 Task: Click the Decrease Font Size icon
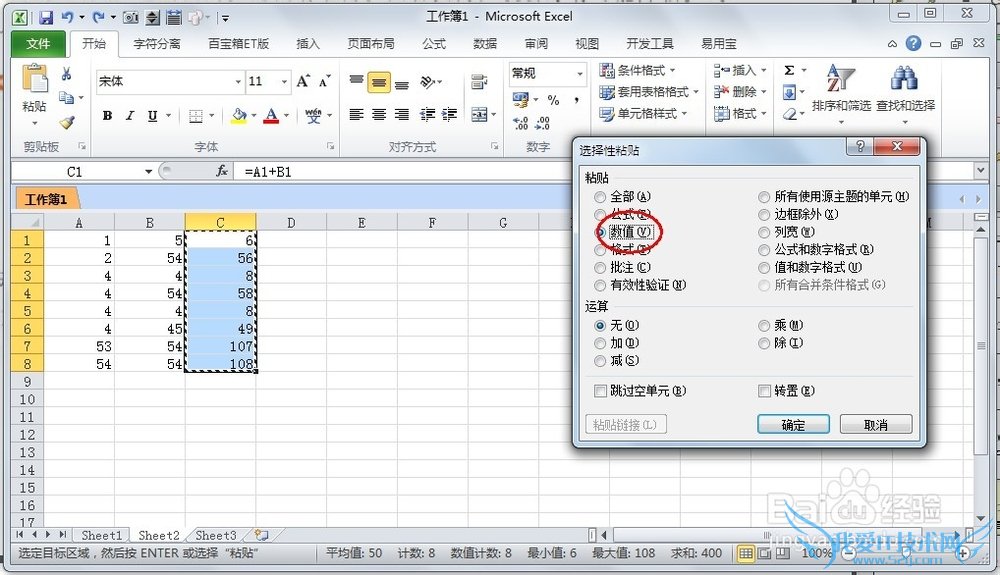click(x=325, y=81)
